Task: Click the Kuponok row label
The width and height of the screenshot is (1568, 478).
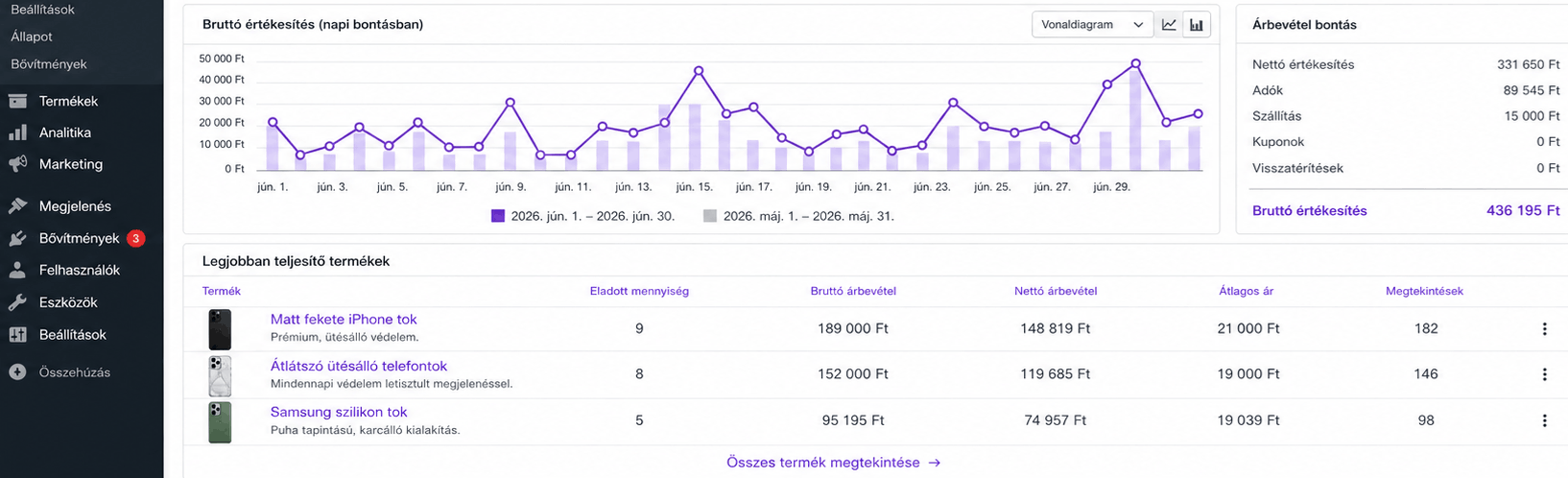Action: 1278,142
